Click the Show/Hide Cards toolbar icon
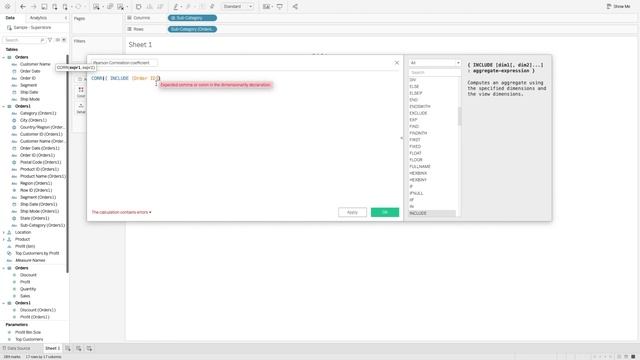 (267, 7)
